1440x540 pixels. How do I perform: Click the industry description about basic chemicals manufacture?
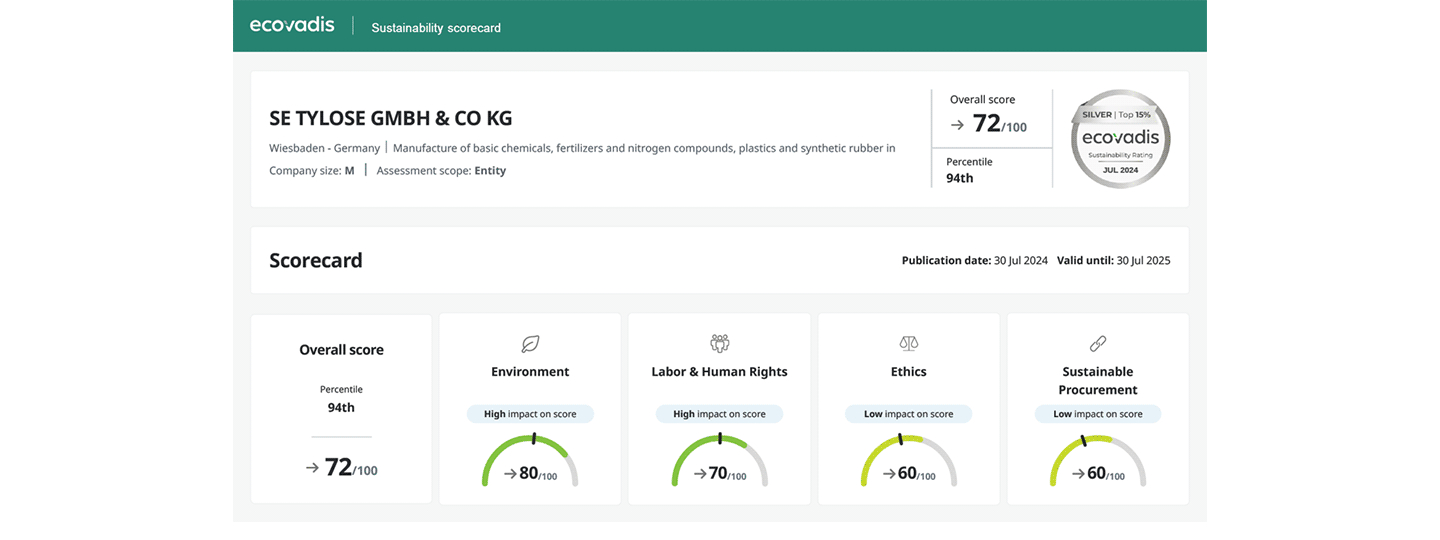[x=644, y=148]
